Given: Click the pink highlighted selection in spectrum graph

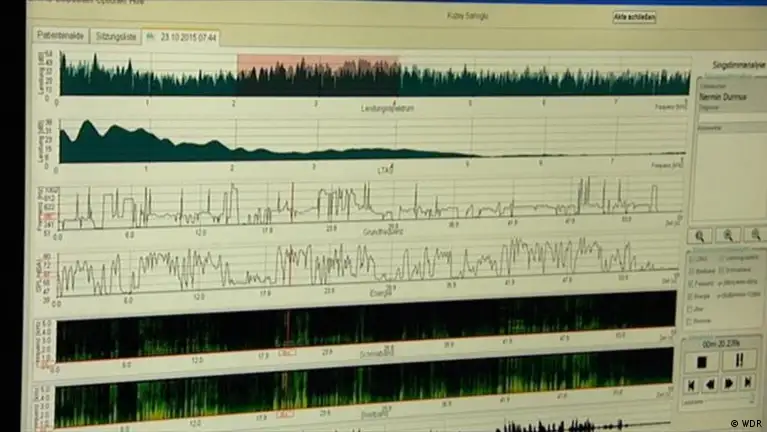Looking at the screenshot, I should tap(317, 75).
